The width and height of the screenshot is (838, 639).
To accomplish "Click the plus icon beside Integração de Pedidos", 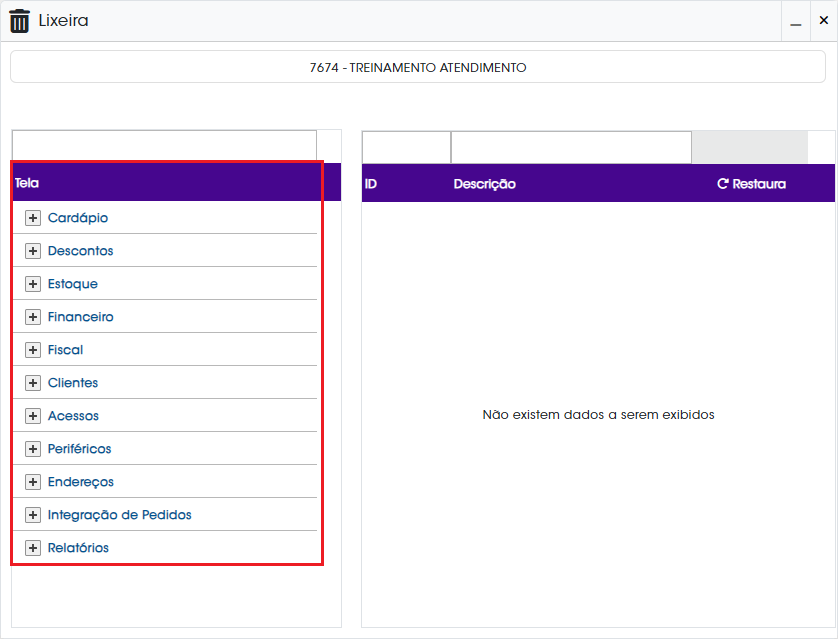I will tap(33, 515).
